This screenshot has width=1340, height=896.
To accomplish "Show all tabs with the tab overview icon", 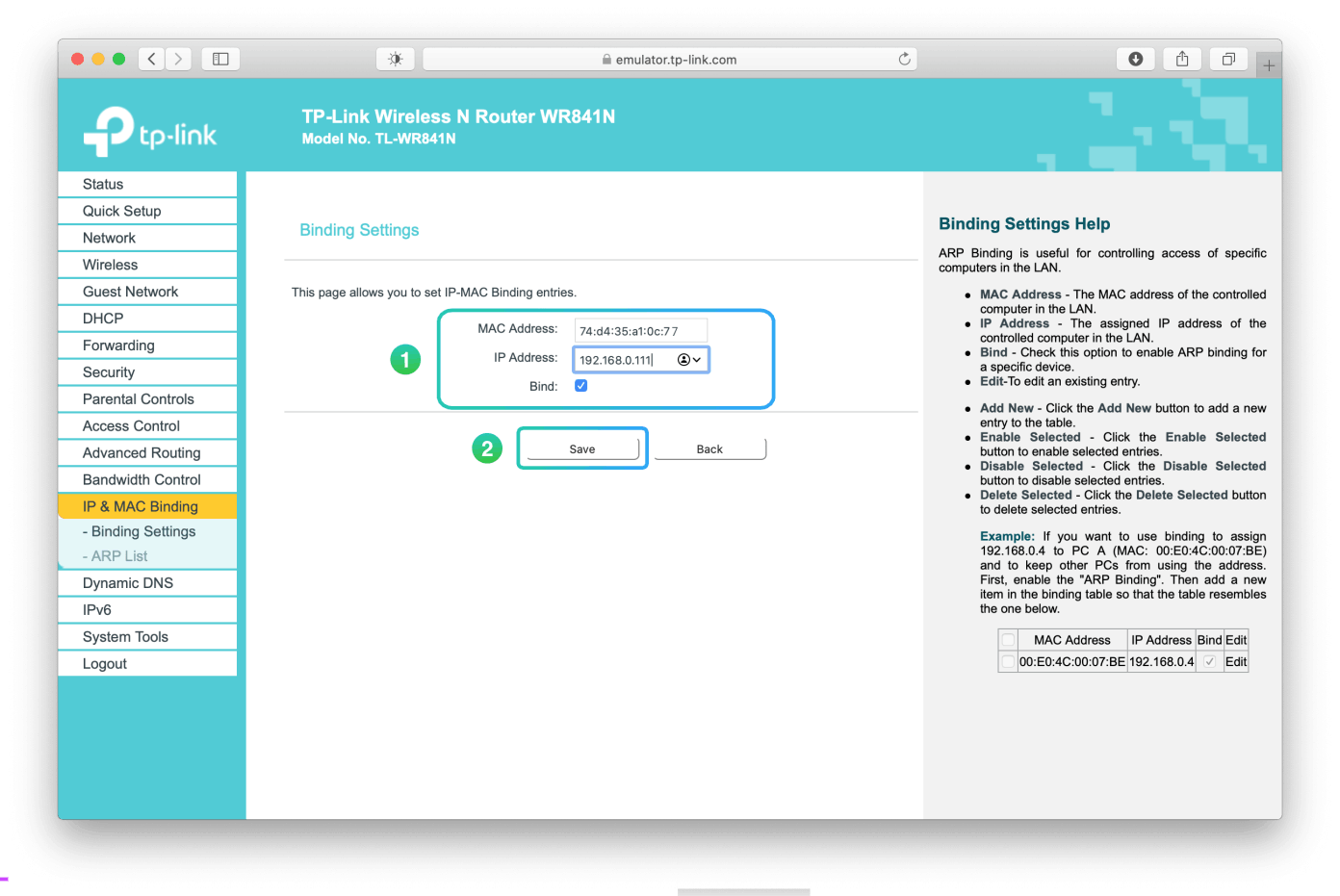I will pyautogui.click(x=1228, y=59).
